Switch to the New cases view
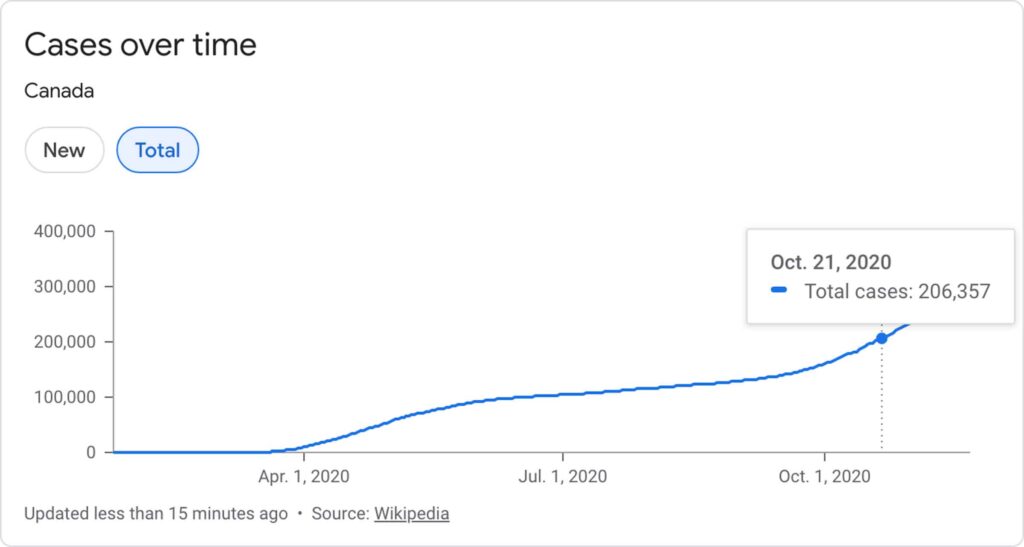The width and height of the screenshot is (1024, 547). coord(64,151)
